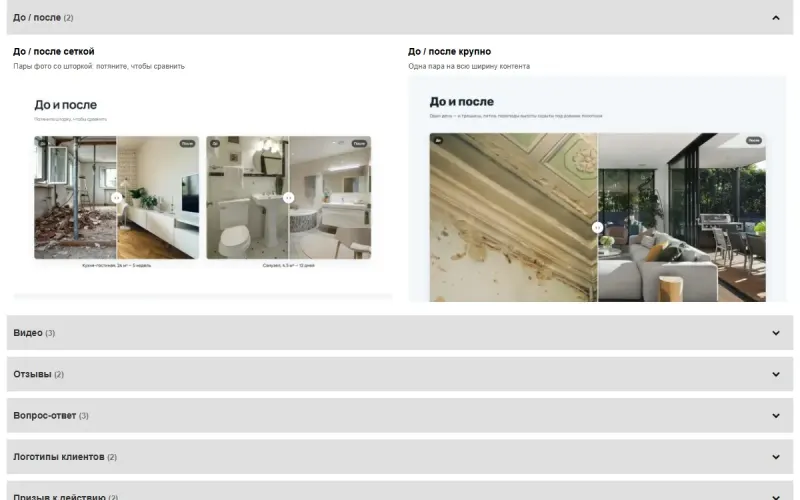Select the До / после крупно block heading
Viewport: 800px width, 500px height.
(x=449, y=52)
